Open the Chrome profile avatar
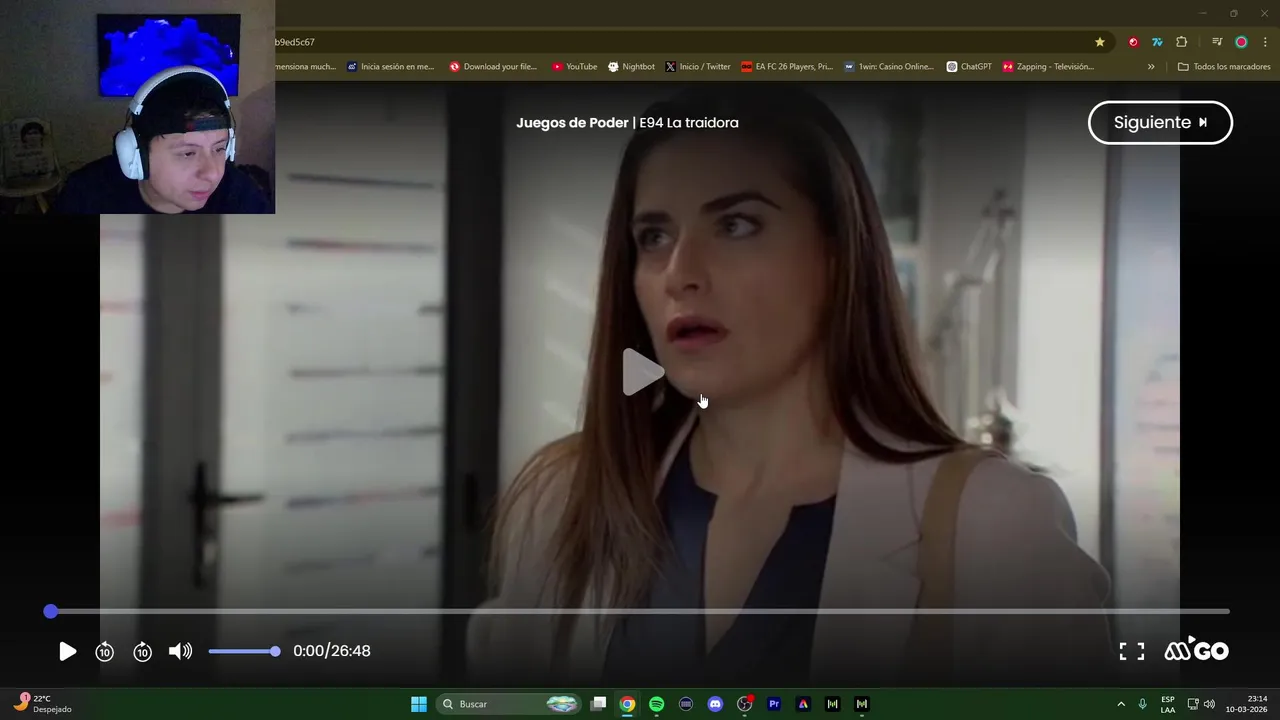1280x720 pixels. pyautogui.click(x=1241, y=42)
